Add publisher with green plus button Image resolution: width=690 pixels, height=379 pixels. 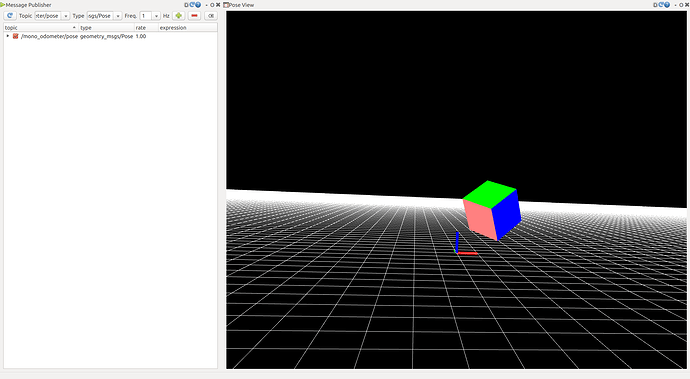[x=178, y=16]
